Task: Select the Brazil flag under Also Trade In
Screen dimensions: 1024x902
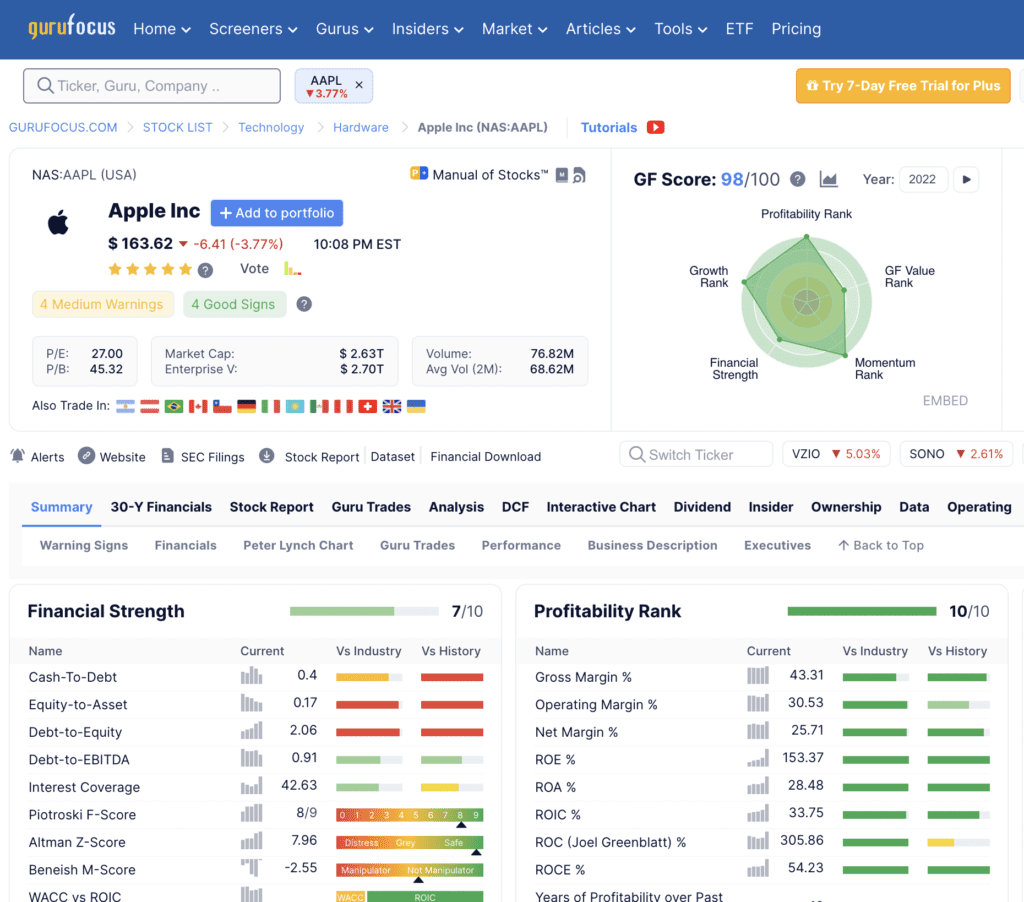Action: coord(174,406)
